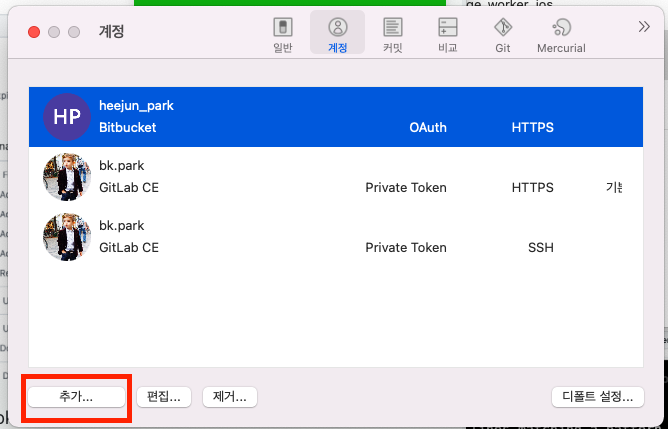The width and height of the screenshot is (668, 429).
Task: Switch to the 커밋 commit preferences tab
Action: 392,35
